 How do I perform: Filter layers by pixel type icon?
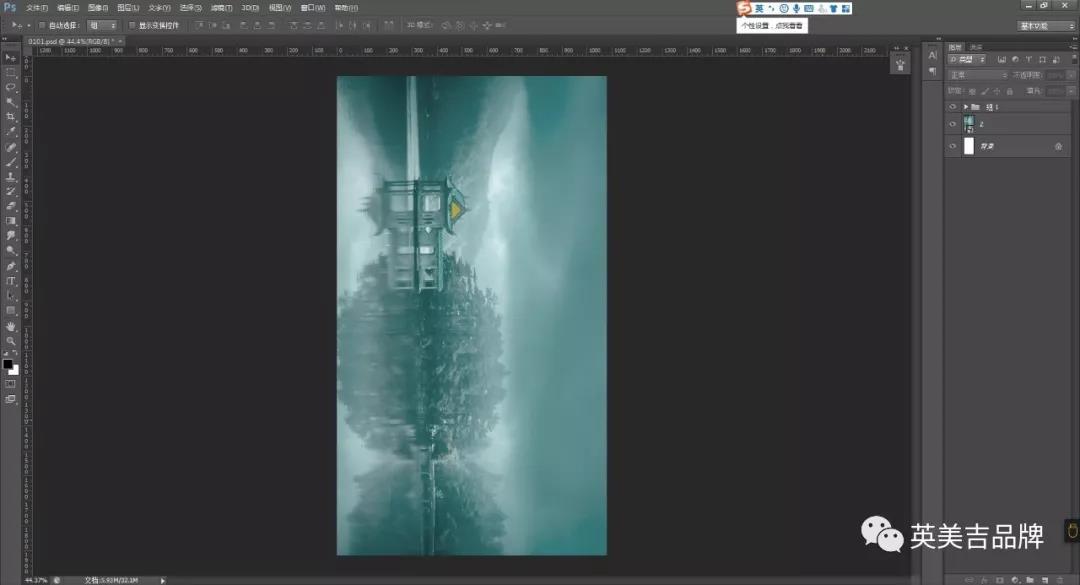(1001, 60)
